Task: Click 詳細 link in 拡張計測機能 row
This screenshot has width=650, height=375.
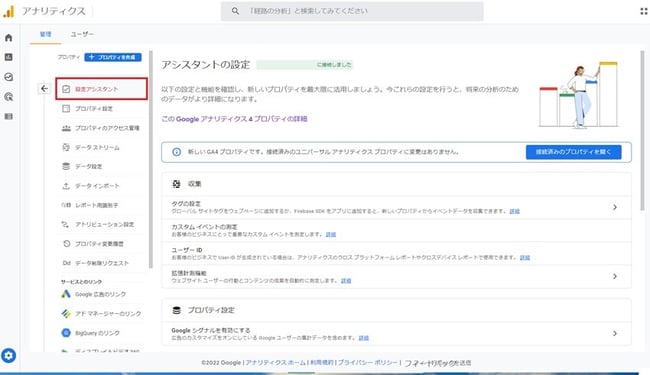Action: coord(346,281)
